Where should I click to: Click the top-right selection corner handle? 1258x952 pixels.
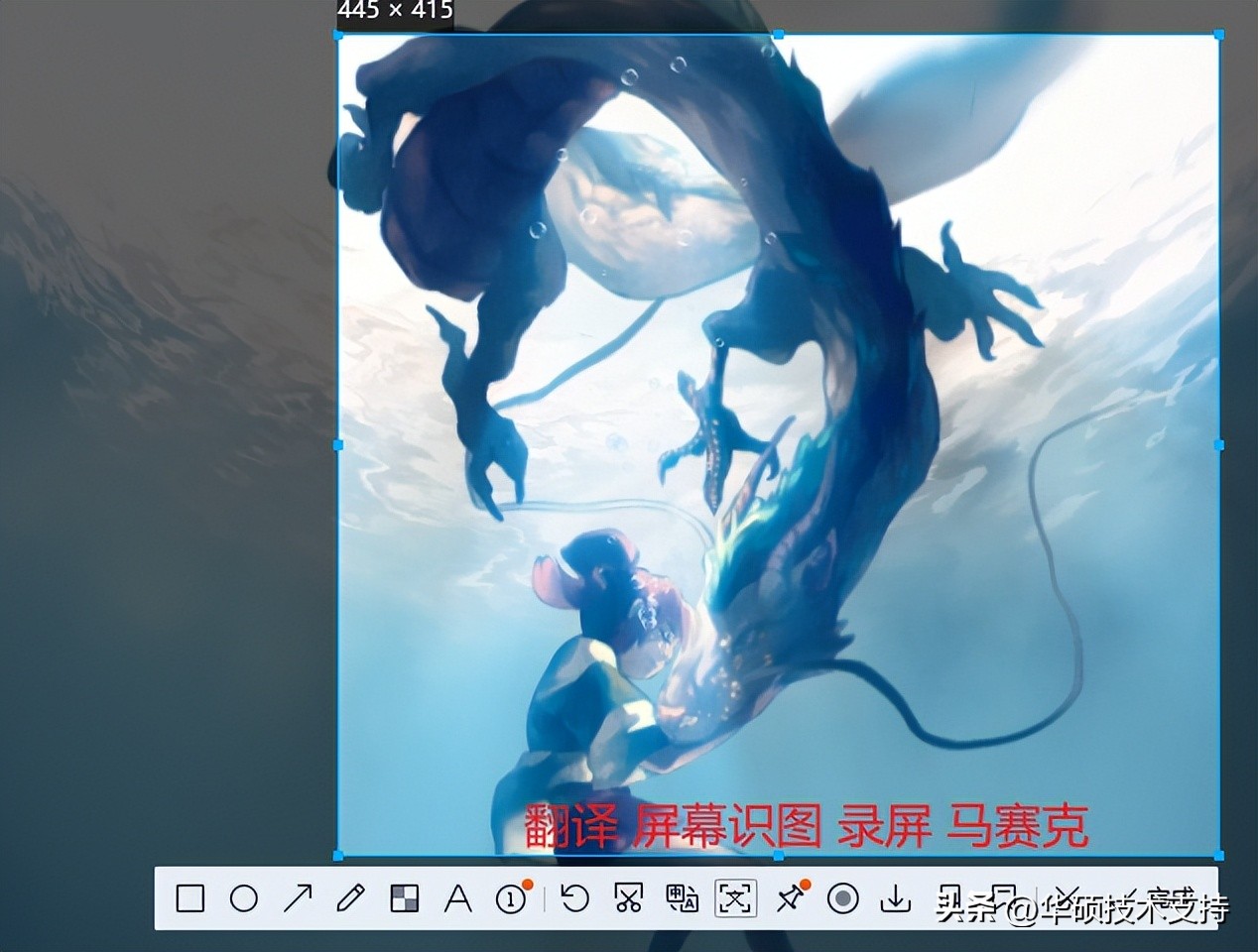(1218, 35)
